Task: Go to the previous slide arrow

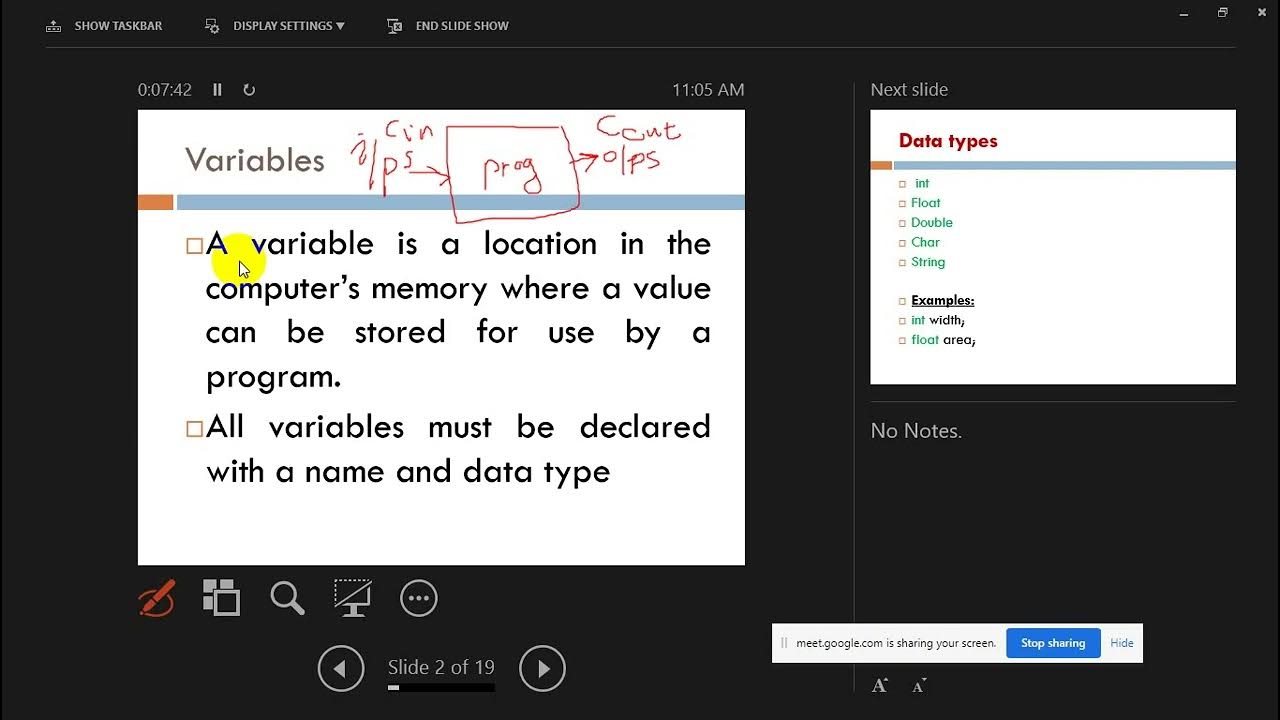Action: [x=341, y=668]
